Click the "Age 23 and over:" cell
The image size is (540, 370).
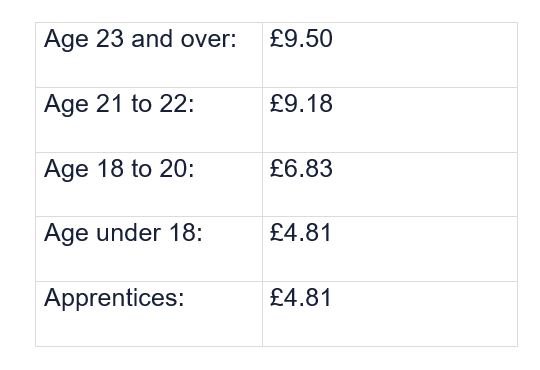click(x=149, y=55)
